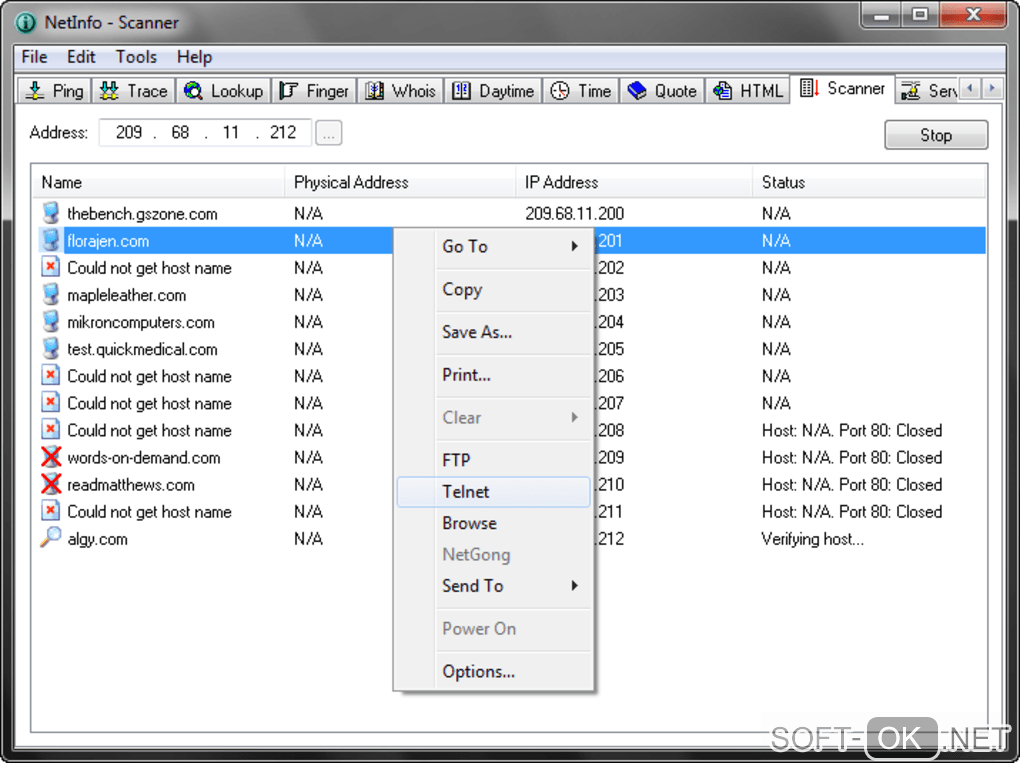1020x763 pixels.
Task: Sort by the Physical Address column header
Action: tap(400, 182)
